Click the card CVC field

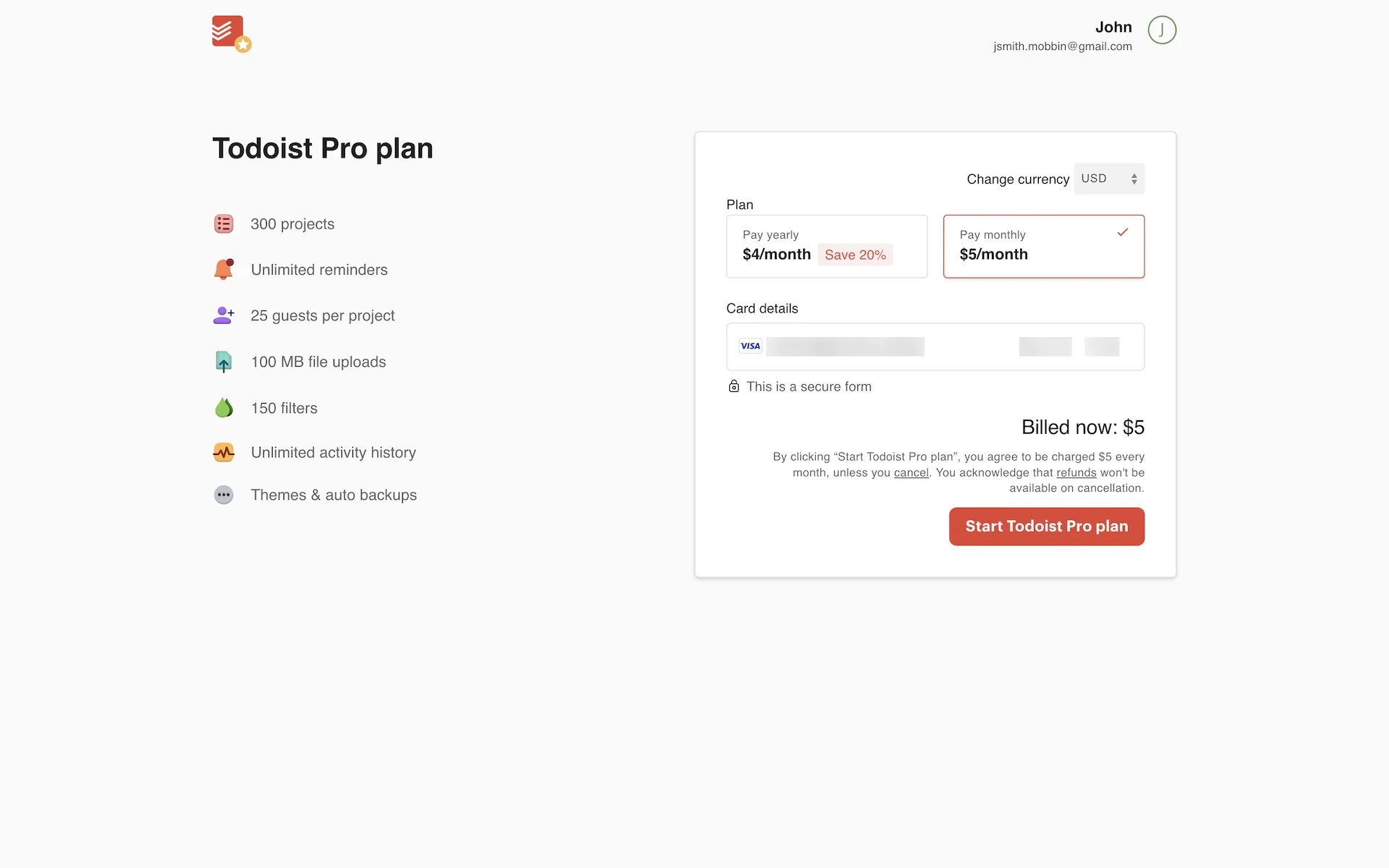click(x=1102, y=346)
